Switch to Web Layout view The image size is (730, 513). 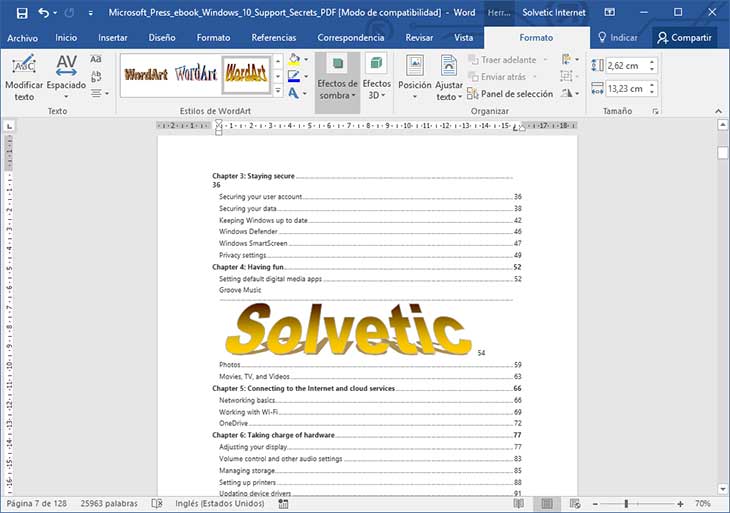coord(575,504)
